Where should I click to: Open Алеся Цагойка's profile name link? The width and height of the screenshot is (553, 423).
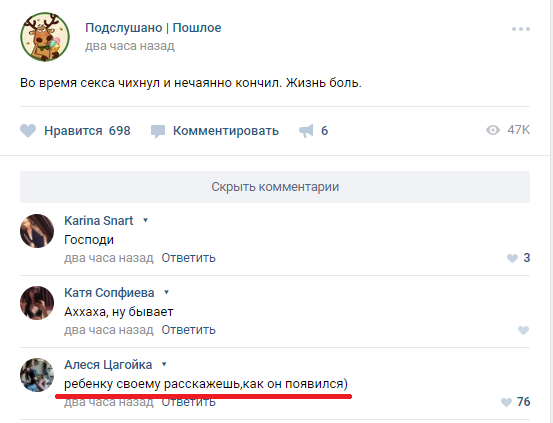click(108, 364)
